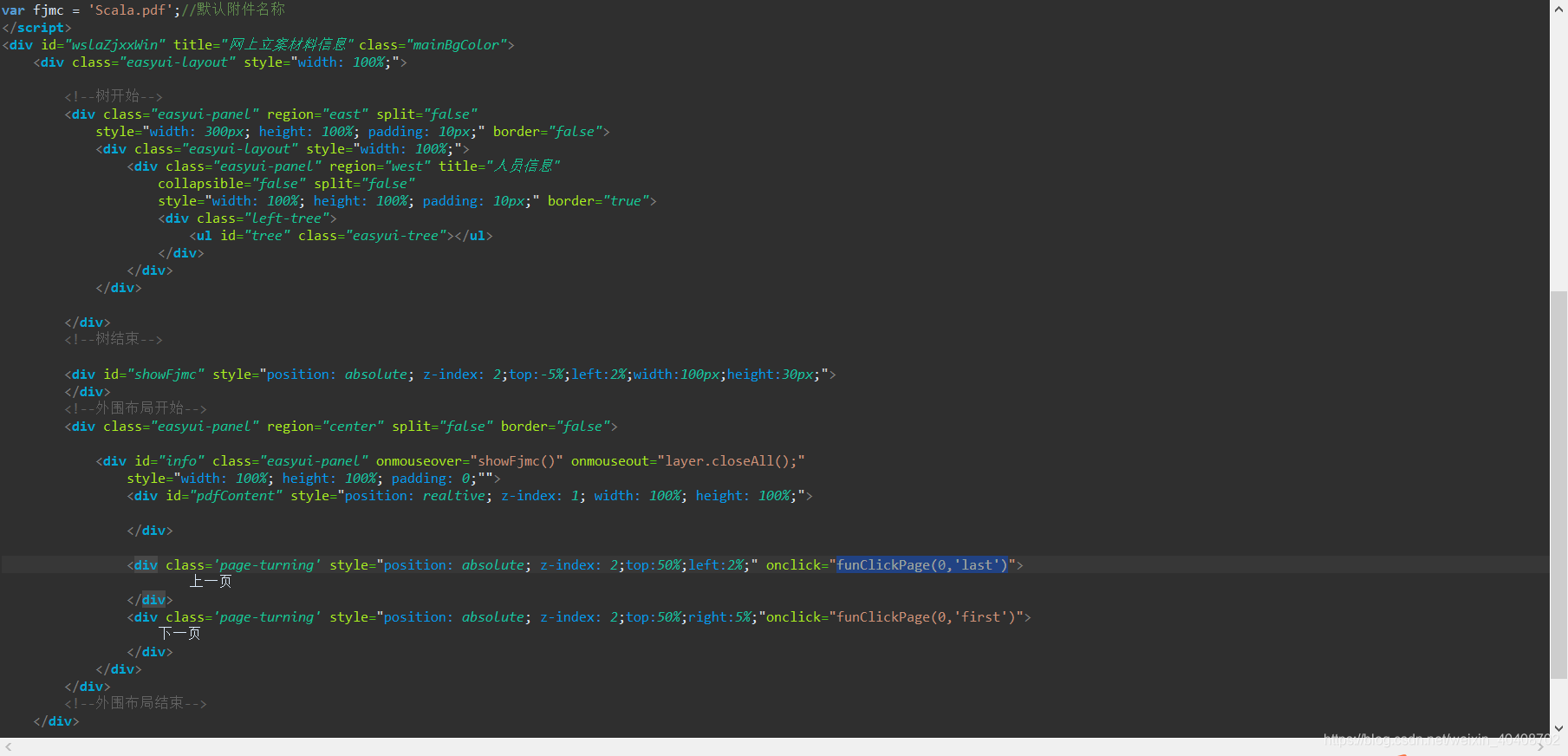The width and height of the screenshot is (1568, 756).
Task: Click the top:-5% style property
Action: pos(537,374)
